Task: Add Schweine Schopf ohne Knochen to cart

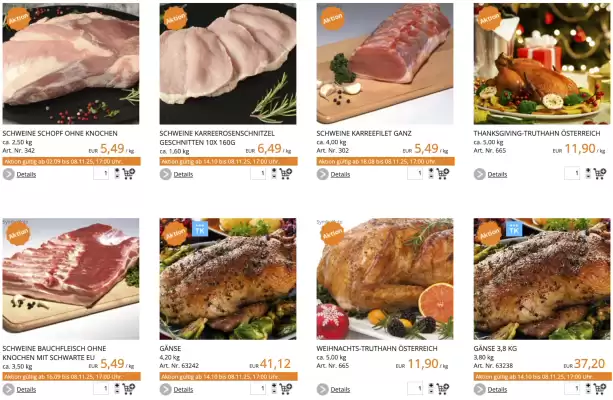Action: tap(129, 174)
